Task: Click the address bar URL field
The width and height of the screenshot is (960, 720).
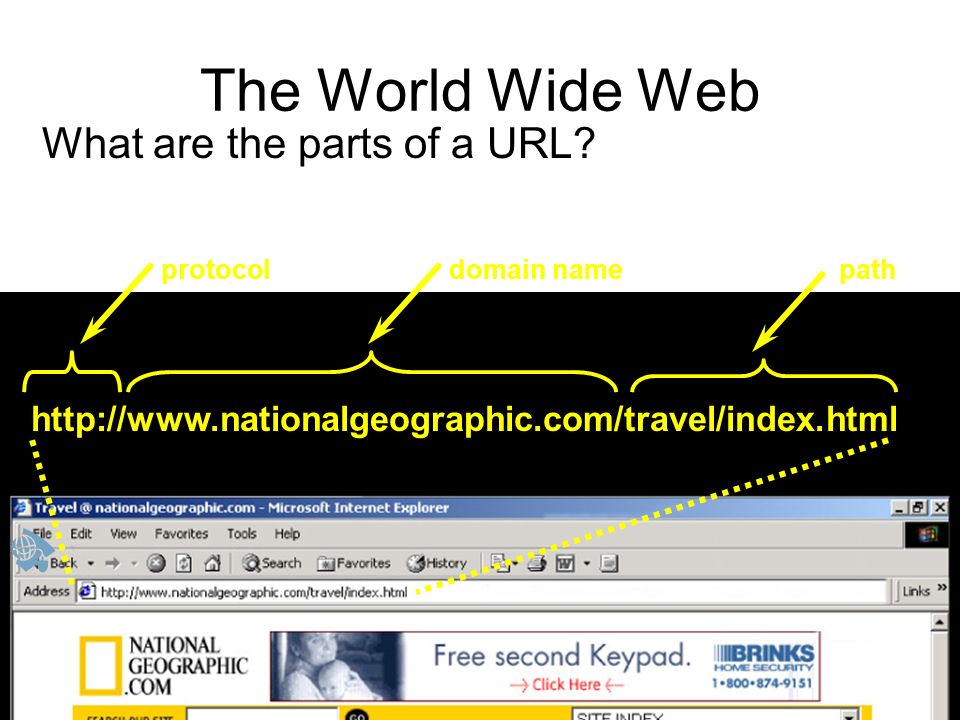Action: [x=482, y=591]
